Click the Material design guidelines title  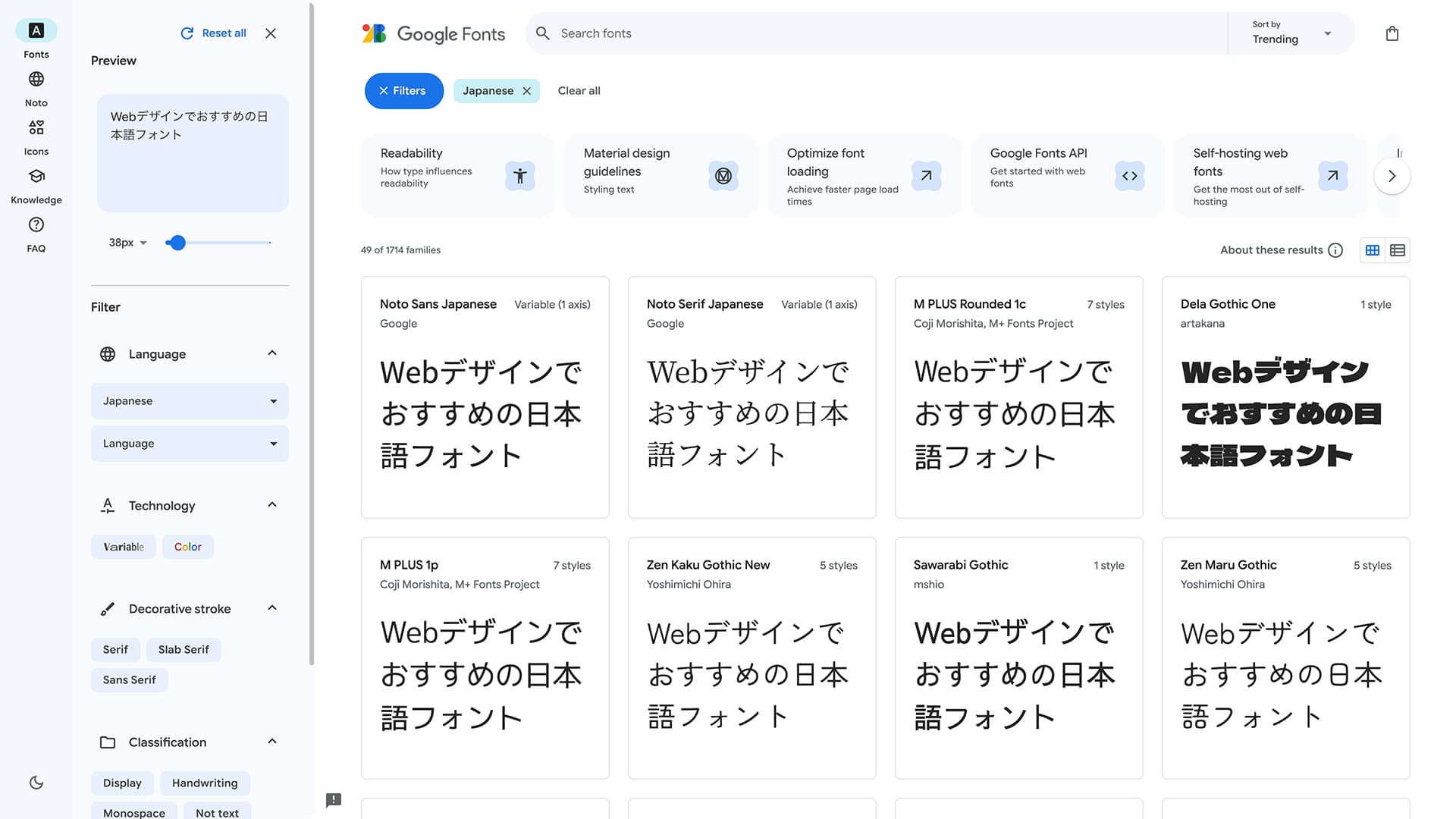[x=626, y=162]
